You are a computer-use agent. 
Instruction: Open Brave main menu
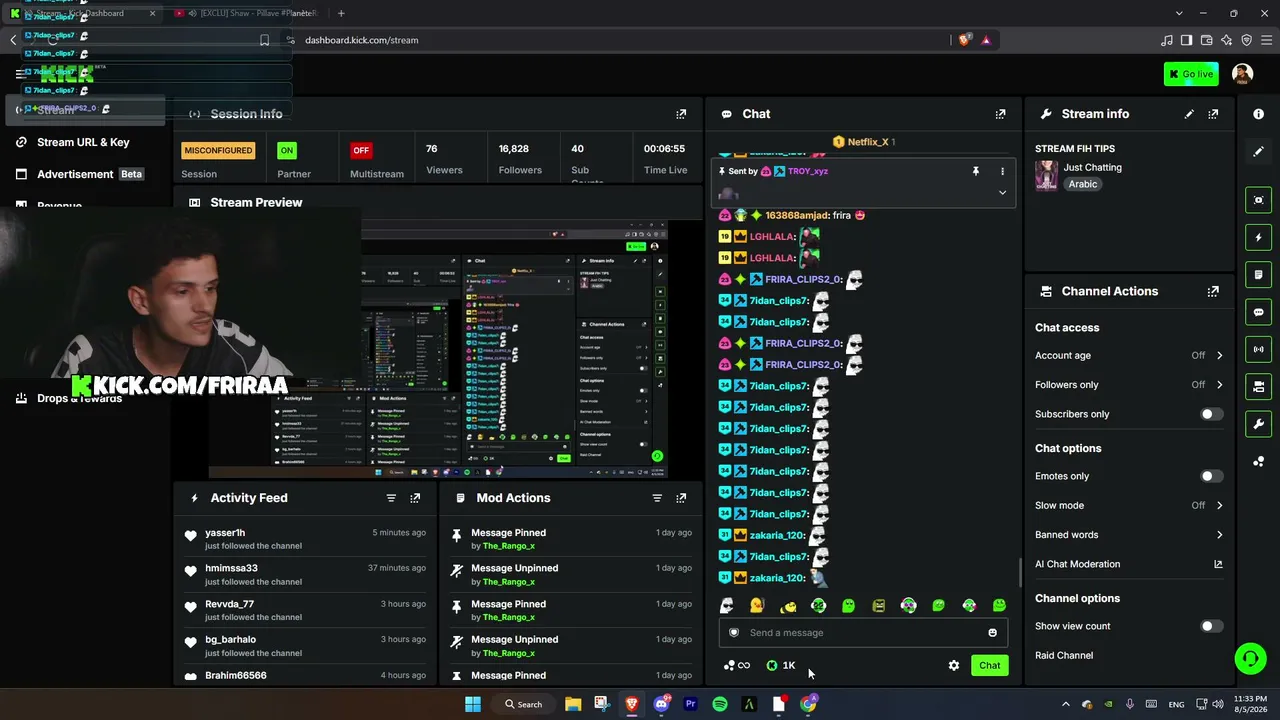1266,40
